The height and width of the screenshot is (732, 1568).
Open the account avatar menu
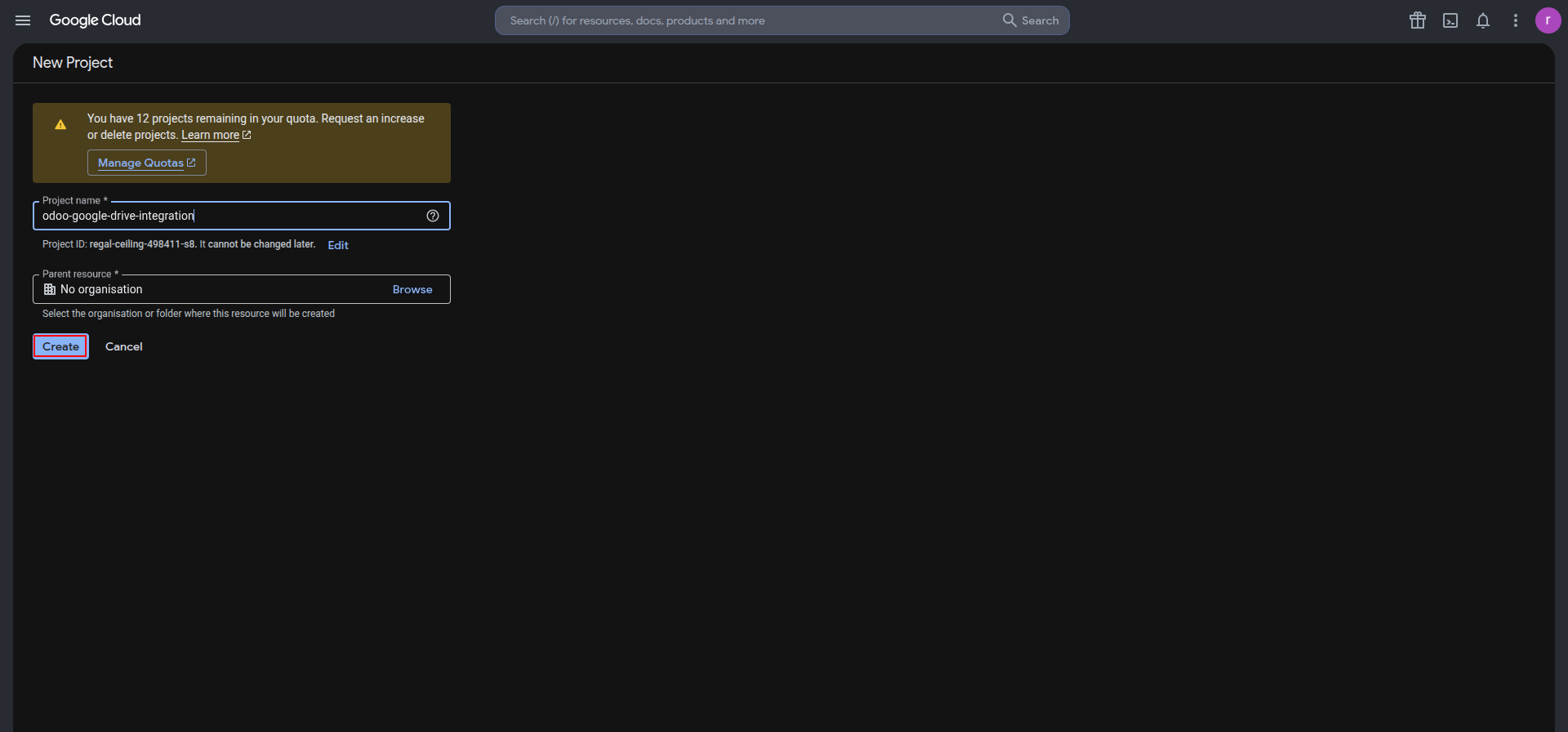pos(1548,20)
